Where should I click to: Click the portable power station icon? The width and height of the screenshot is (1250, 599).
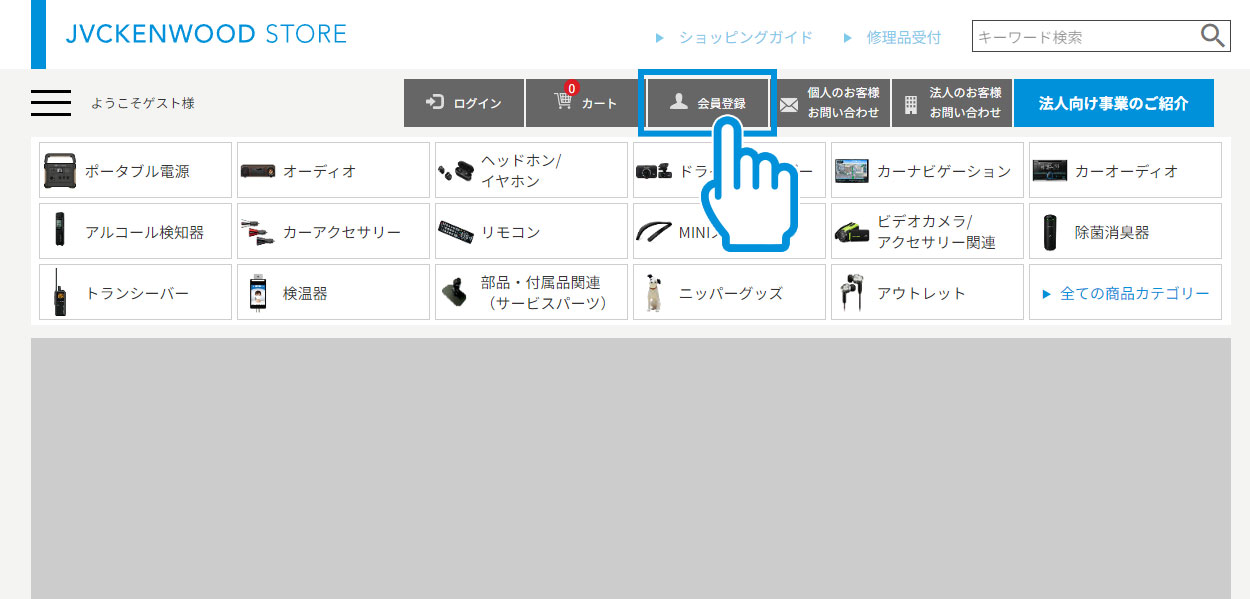click(x=59, y=171)
